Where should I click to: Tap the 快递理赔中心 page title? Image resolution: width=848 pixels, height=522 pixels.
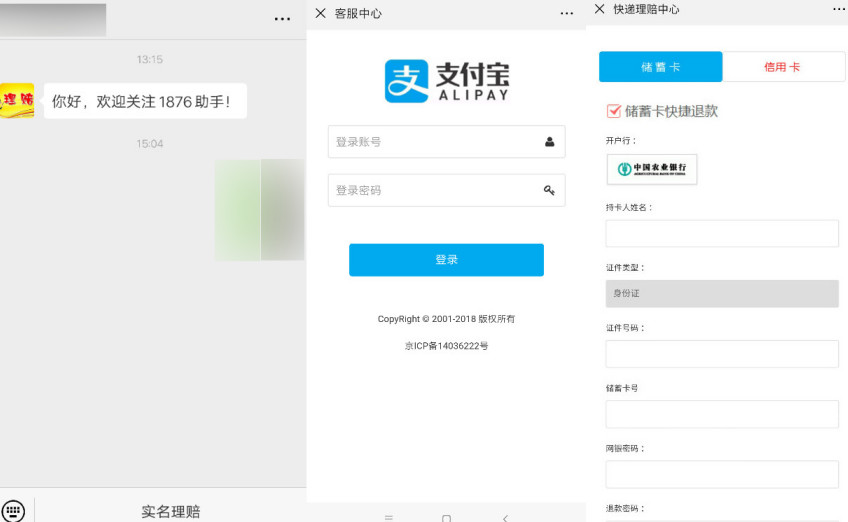[x=646, y=9]
